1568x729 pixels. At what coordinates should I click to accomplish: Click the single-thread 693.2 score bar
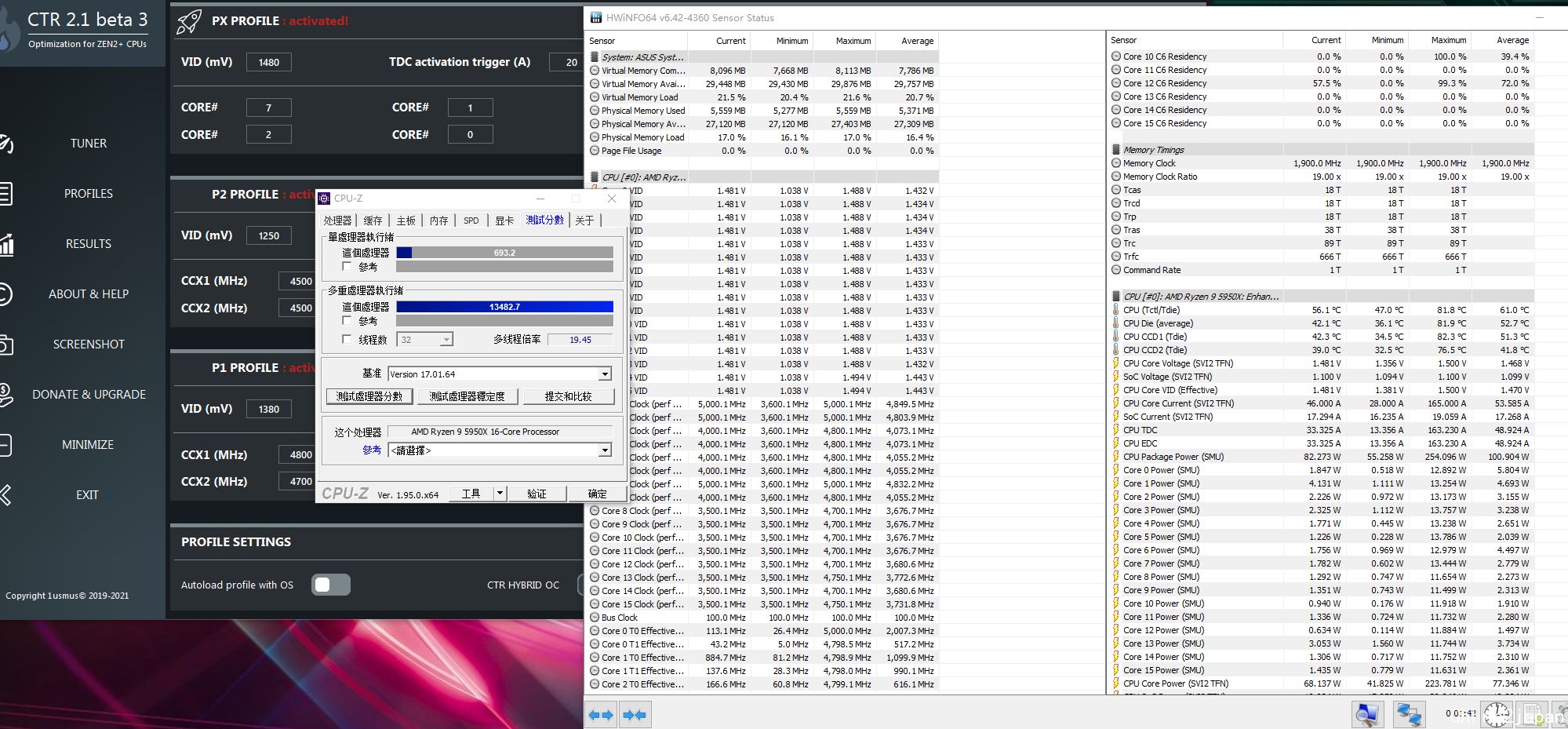504,253
